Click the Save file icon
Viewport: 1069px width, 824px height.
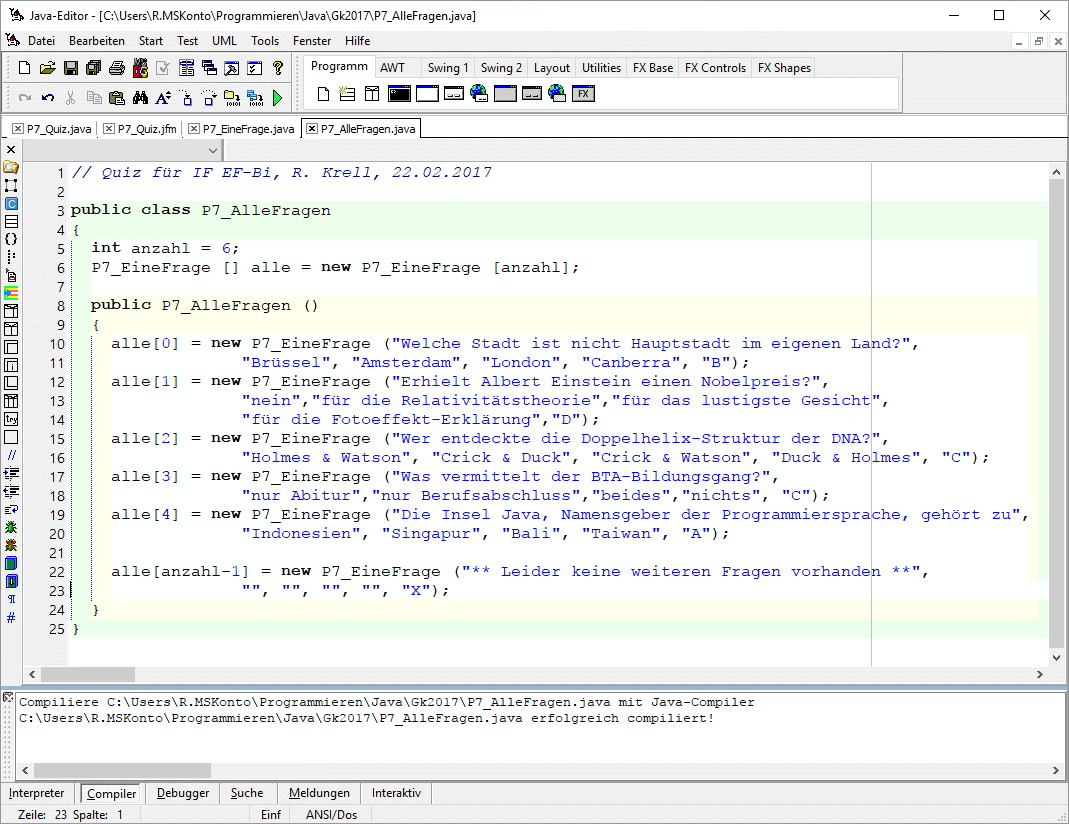(x=71, y=68)
